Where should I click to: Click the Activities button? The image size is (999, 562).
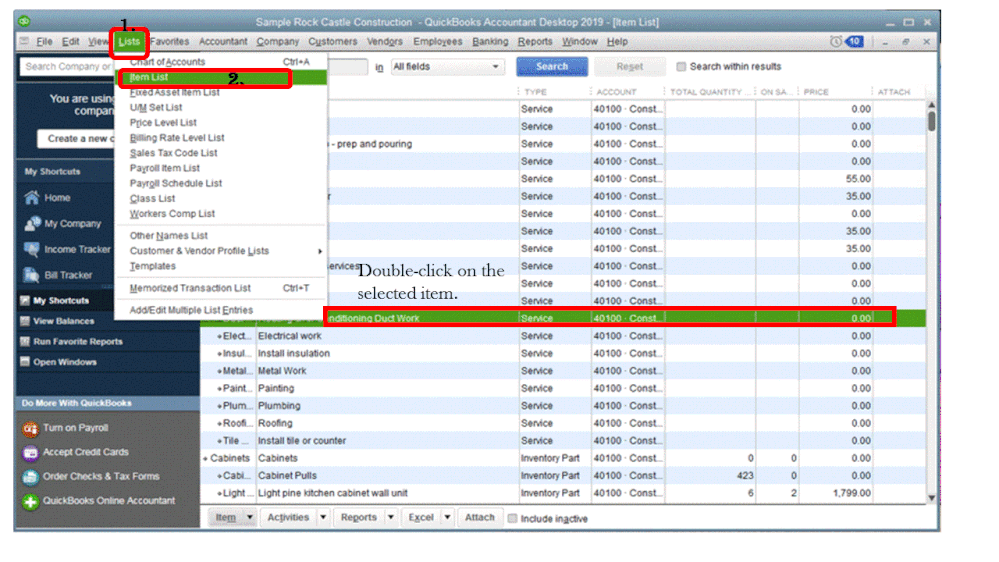pos(288,517)
